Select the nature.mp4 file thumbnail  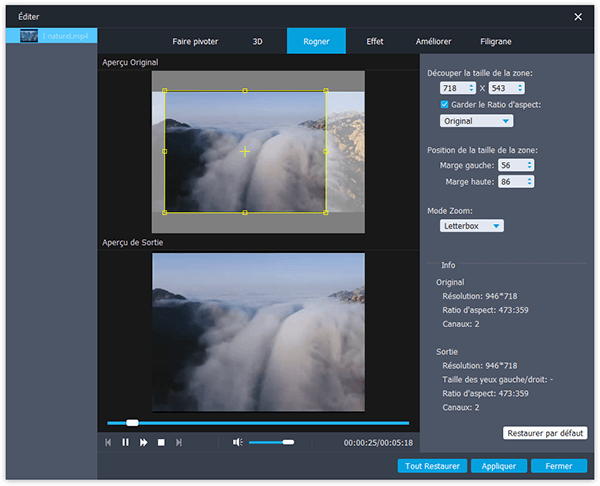[29, 36]
